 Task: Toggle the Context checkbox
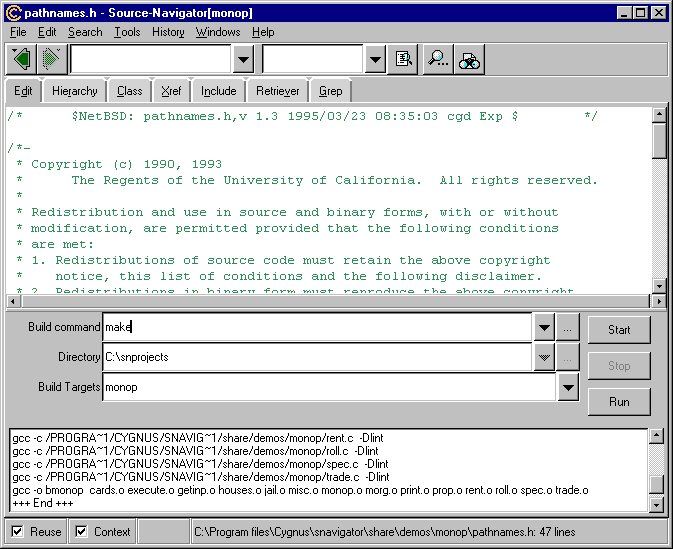[82, 531]
